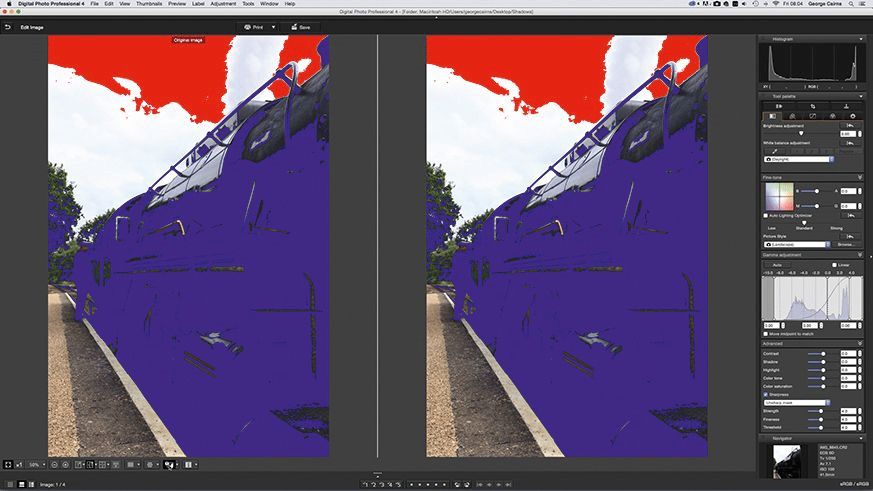Image resolution: width=873 pixels, height=491 pixels.
Task: Click the Save button
Action: [301, 27]
